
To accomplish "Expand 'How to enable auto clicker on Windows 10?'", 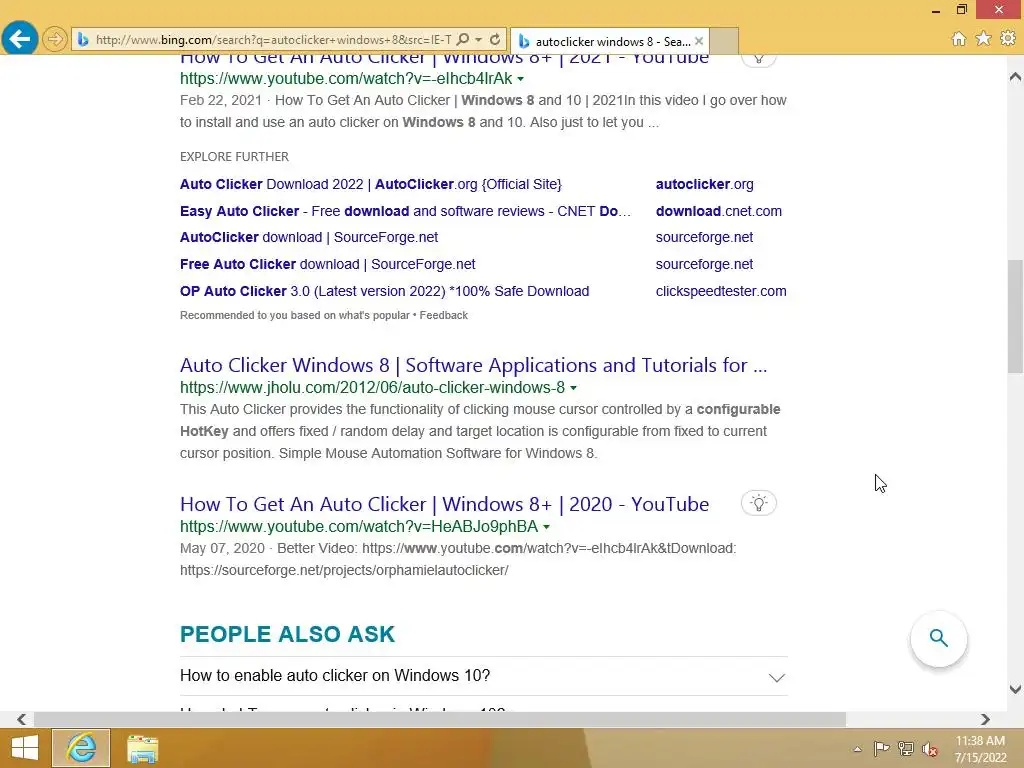I will [x=483, y=676].
